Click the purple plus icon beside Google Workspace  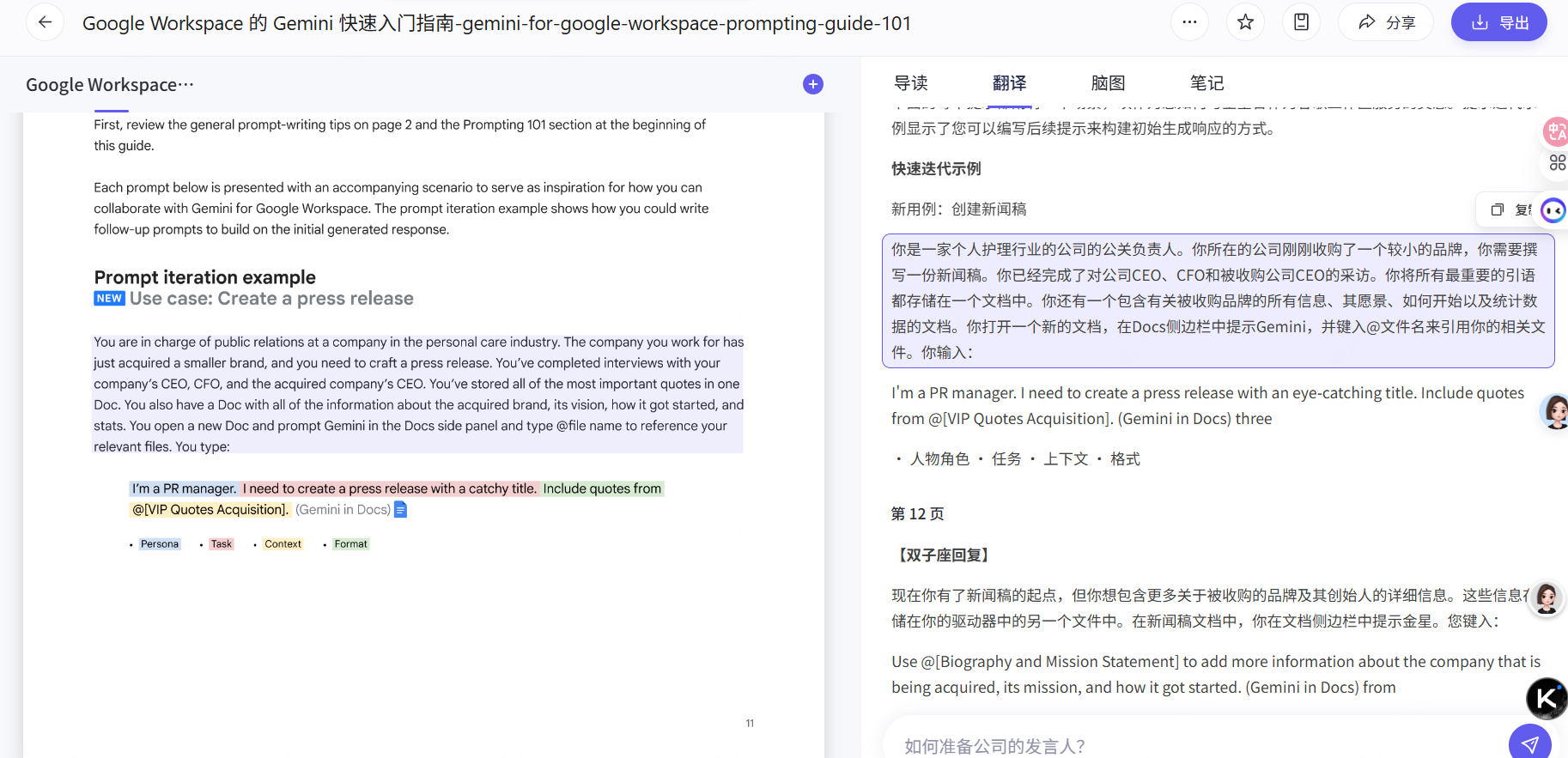click(x=812, y=84)
